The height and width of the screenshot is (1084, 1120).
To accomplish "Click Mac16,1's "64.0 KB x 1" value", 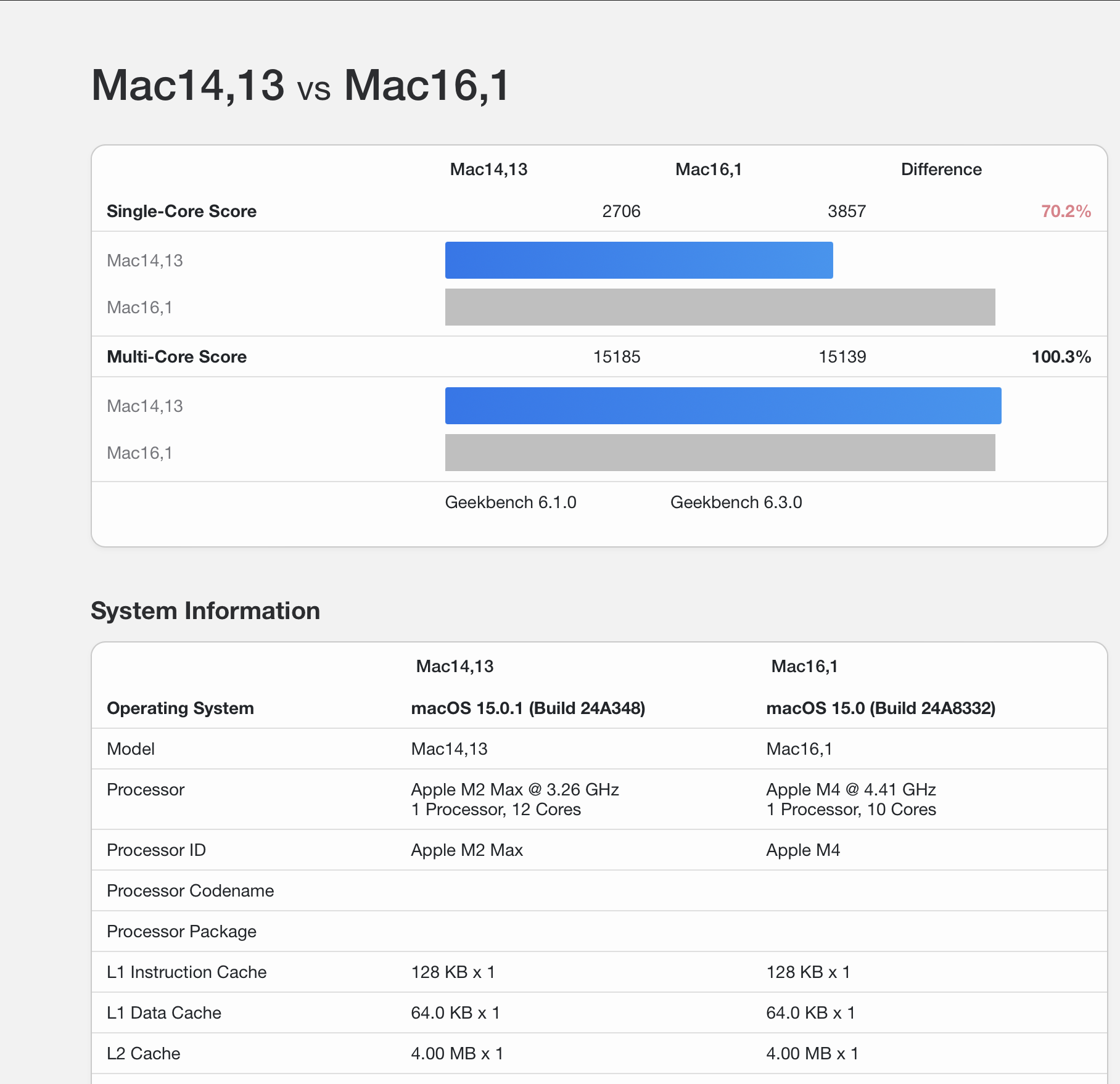I will coord(810,1013).
